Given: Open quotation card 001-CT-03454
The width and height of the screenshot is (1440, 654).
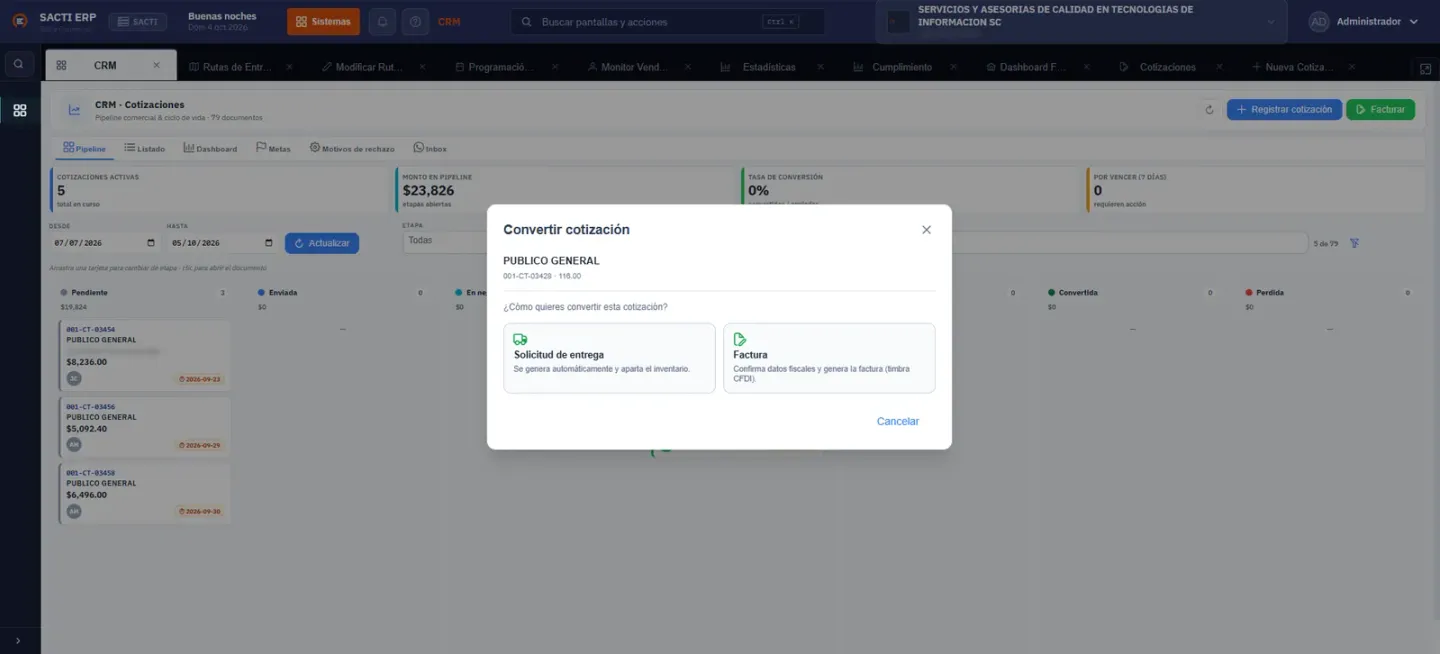Looking at the screenshot, I should pos(145,355).
